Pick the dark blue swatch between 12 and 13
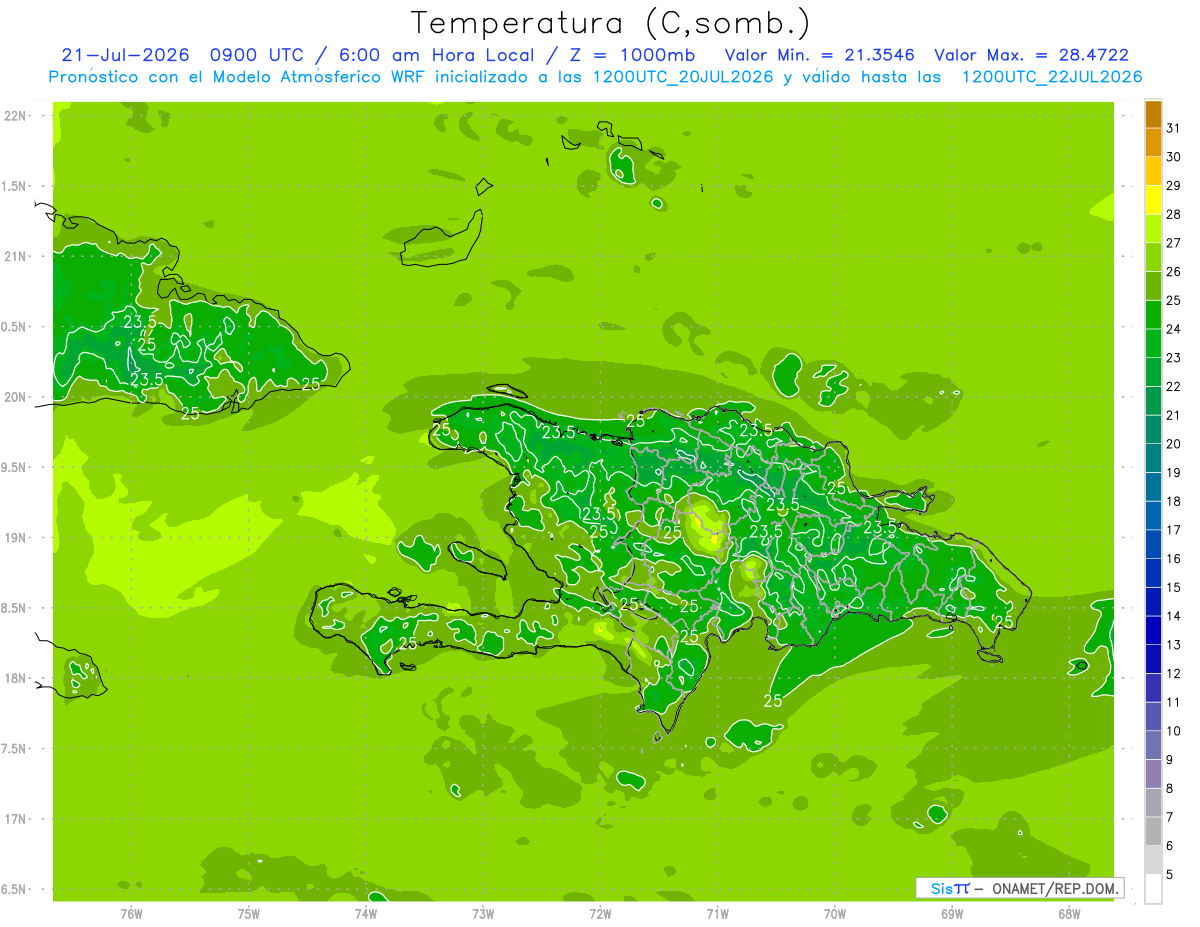 [1153, 659]
